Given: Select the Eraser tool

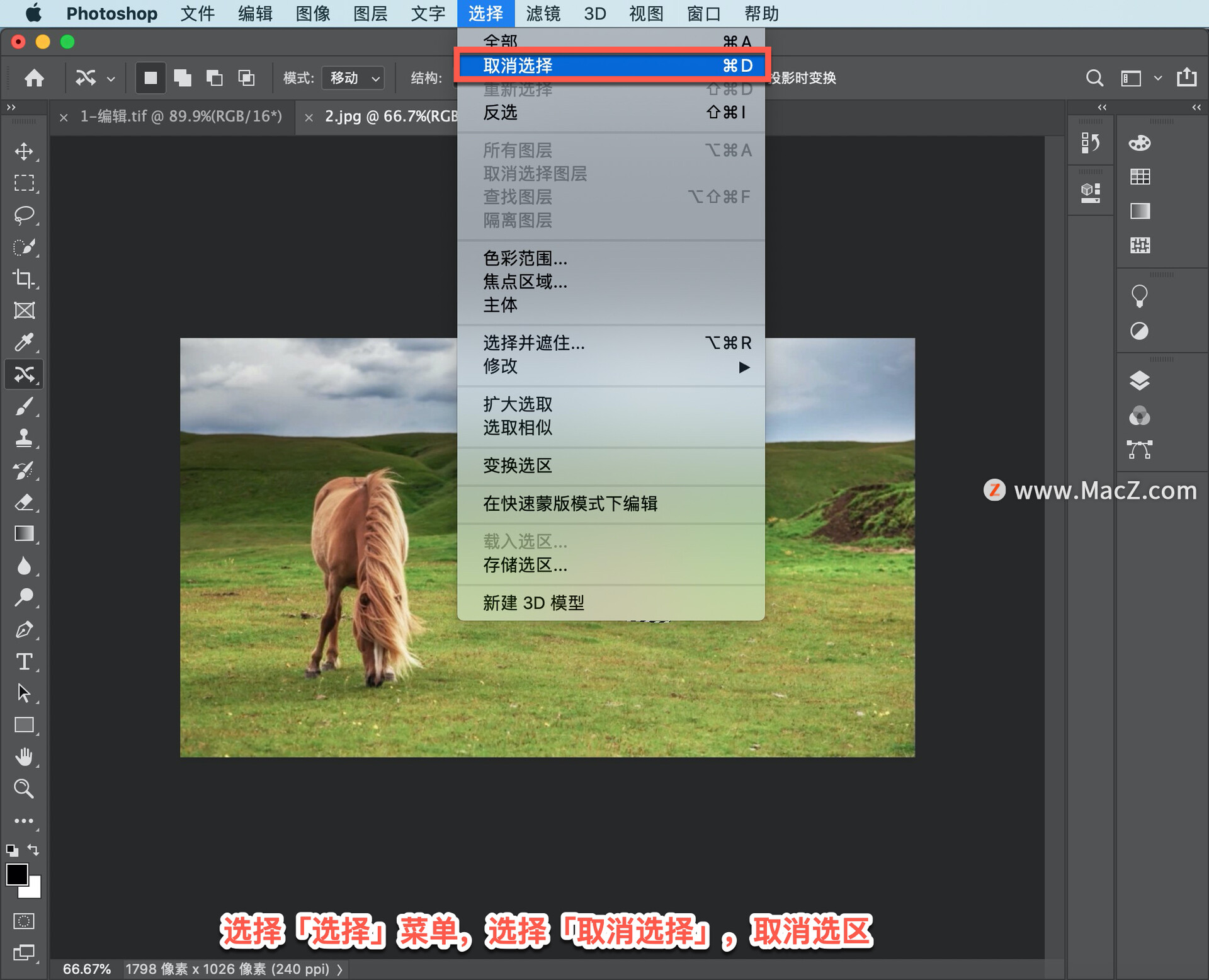Looking at the screenshot, I should 24,502.
